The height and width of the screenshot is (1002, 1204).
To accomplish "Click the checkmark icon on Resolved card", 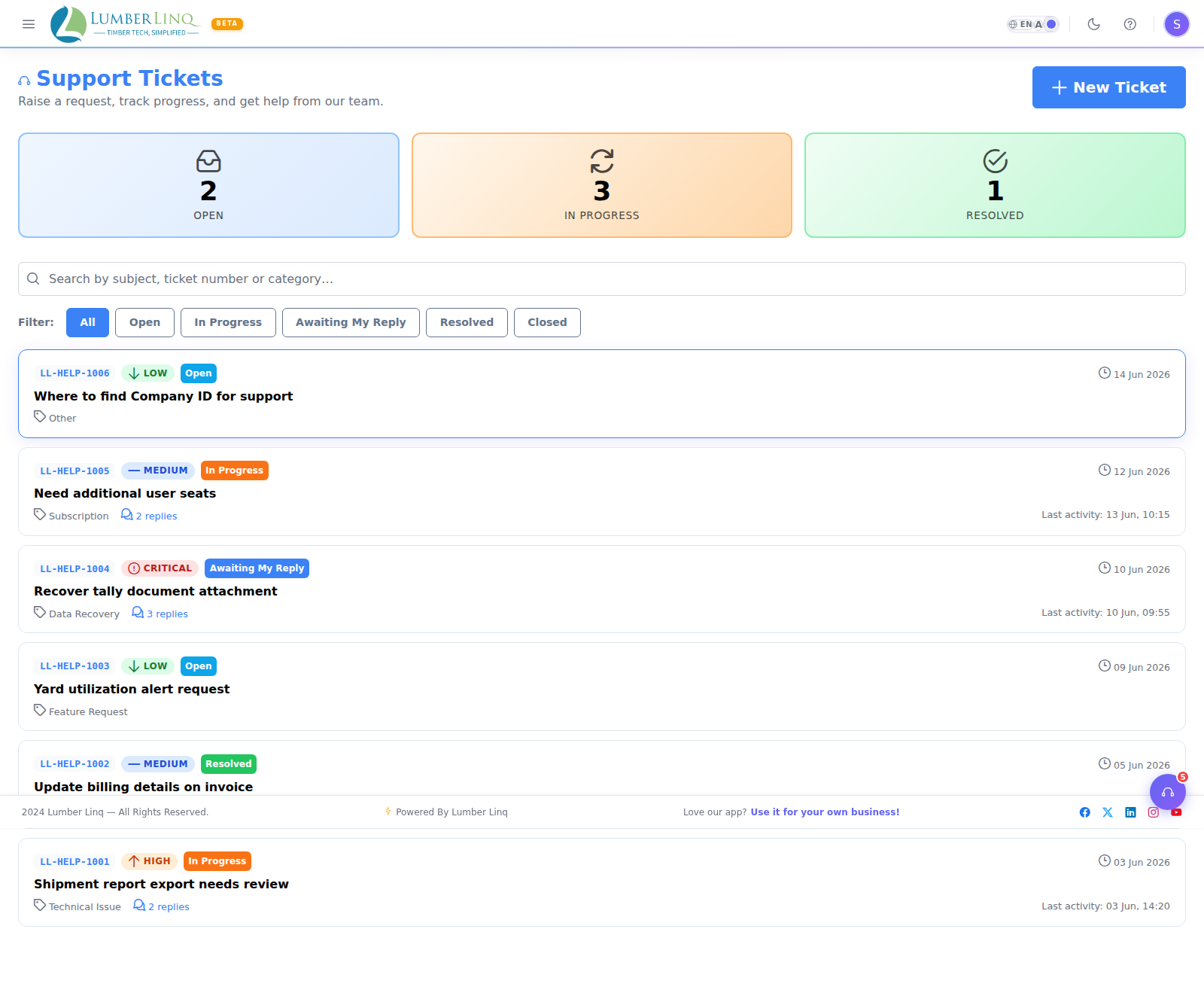I will 995,161.
